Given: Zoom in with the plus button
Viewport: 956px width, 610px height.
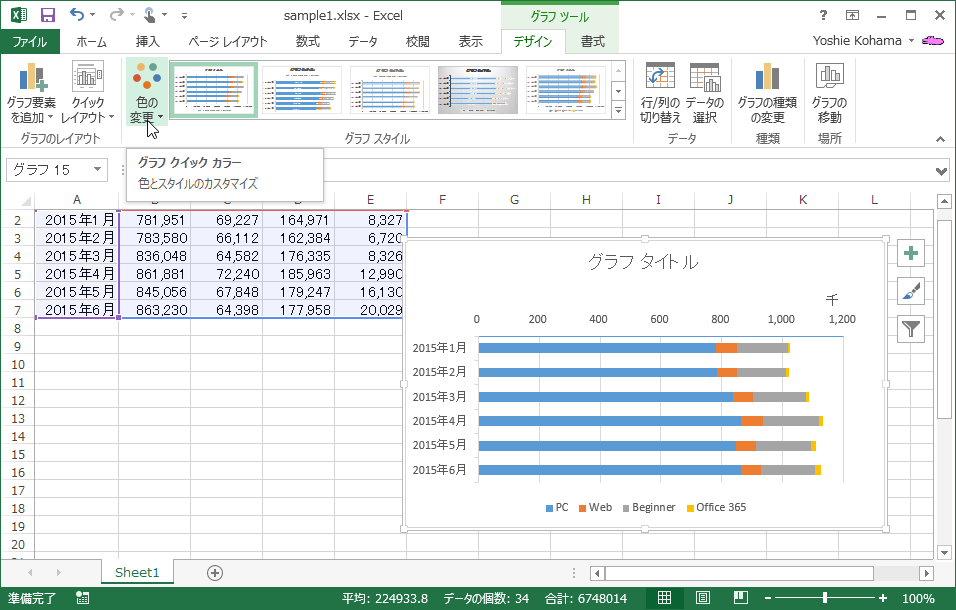Looking at the screenshot, I should point(883,598).
